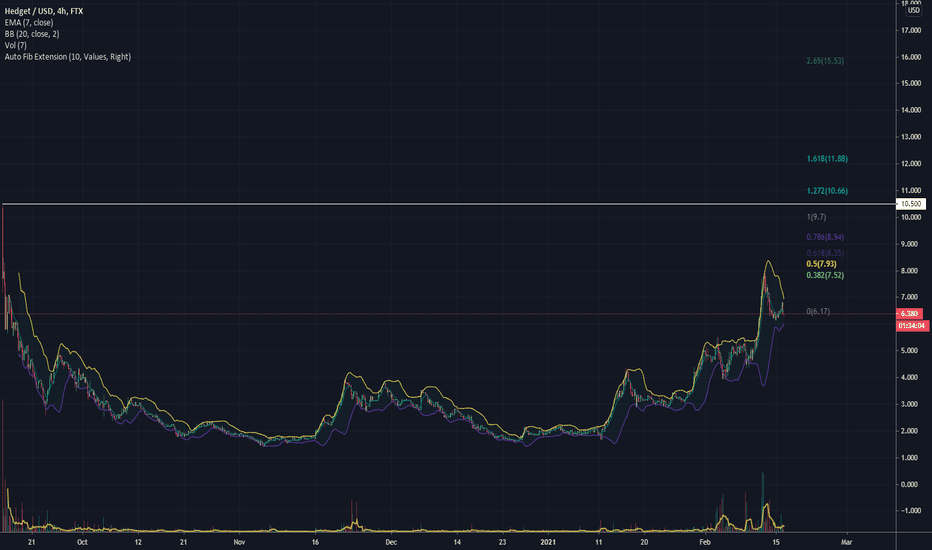Click the 0.618(8.35) Fib level label
Image resolution: width=932 pixels, height=550 pixels.
pyautogui.click(x=825, y=253)
